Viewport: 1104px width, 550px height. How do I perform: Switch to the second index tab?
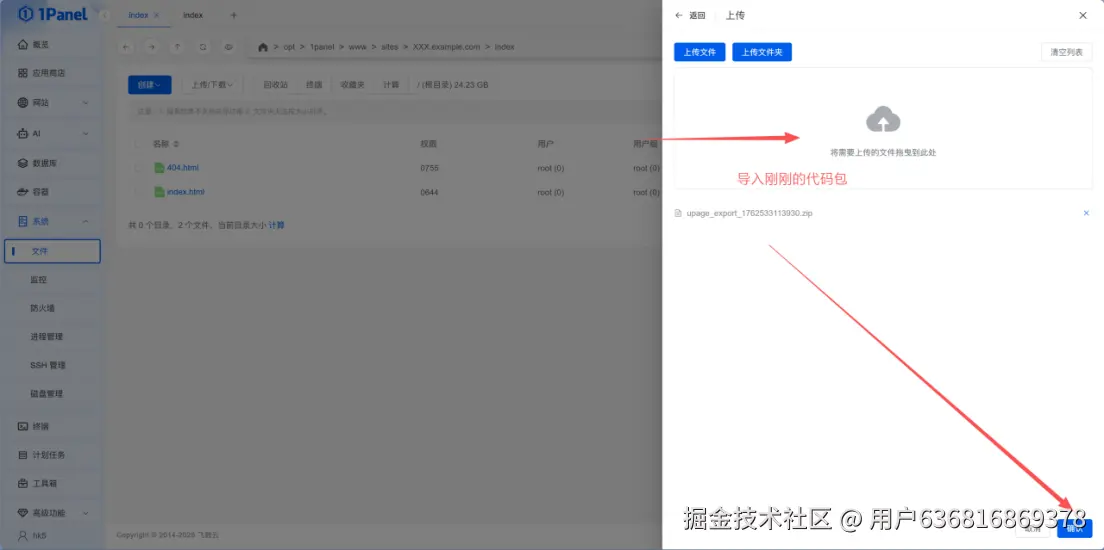(193, 15)
